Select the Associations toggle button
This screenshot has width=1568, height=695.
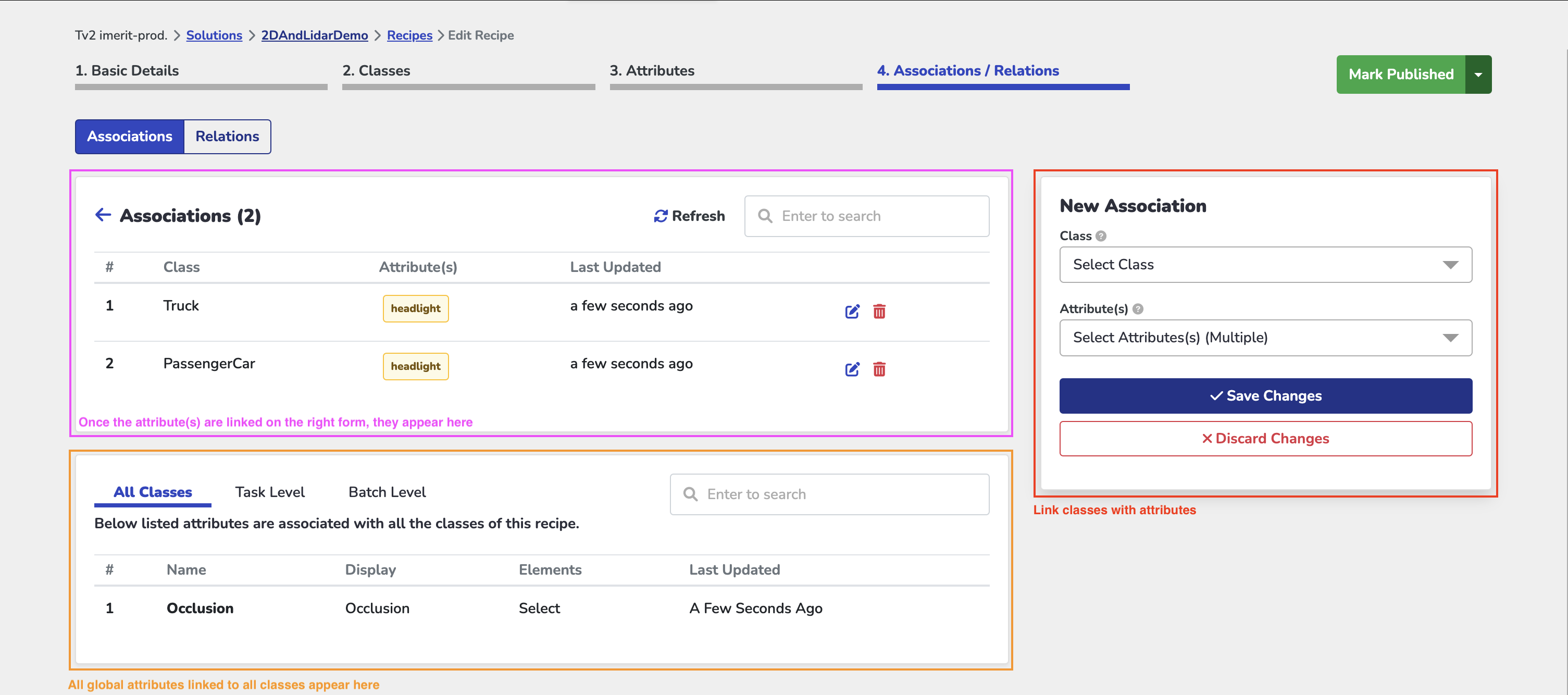(129, 136)
